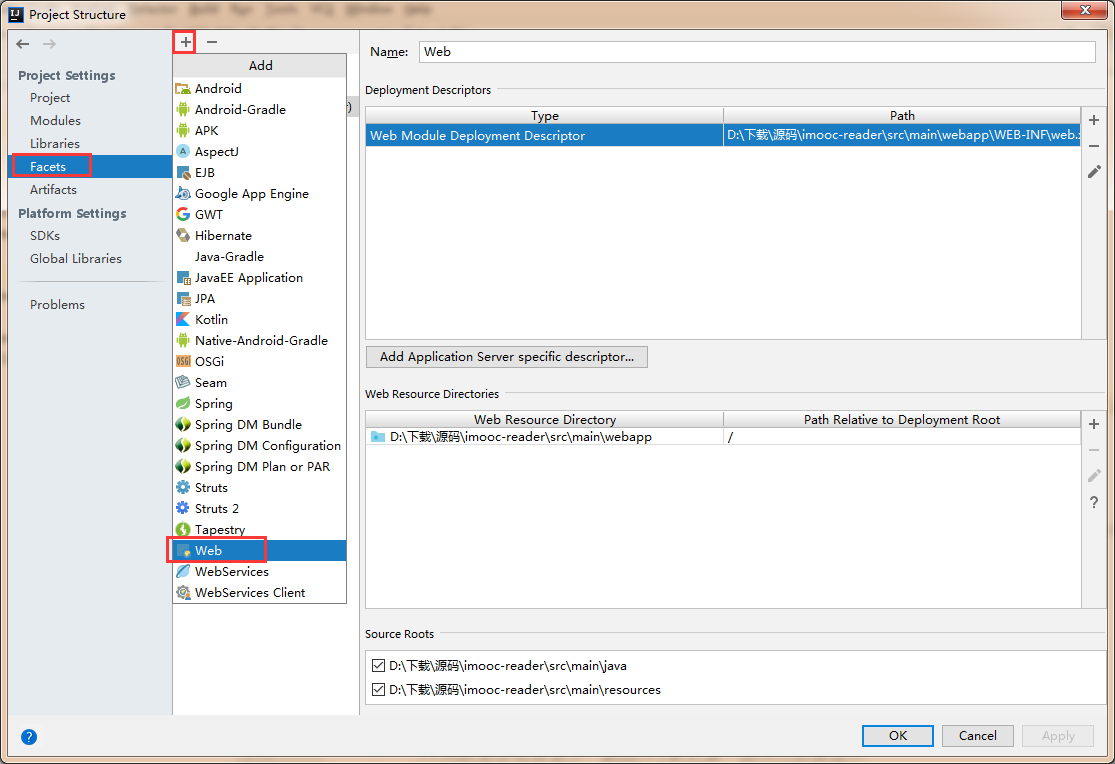The image size is (1115, 764).
Task: Select Spring DM Configuration facet
Action: click(x=260, y=445)
